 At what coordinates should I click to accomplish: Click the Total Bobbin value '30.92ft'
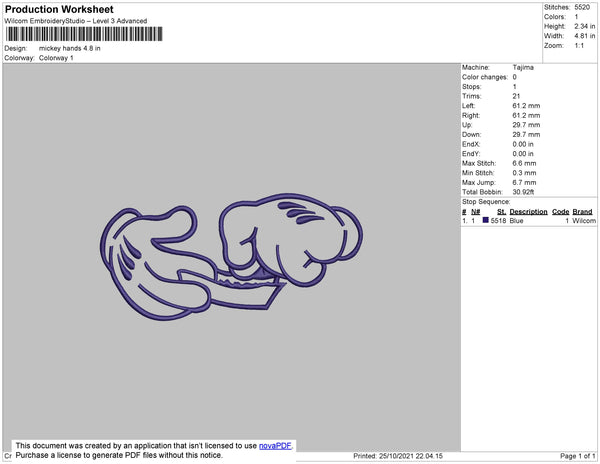point(523,192)
